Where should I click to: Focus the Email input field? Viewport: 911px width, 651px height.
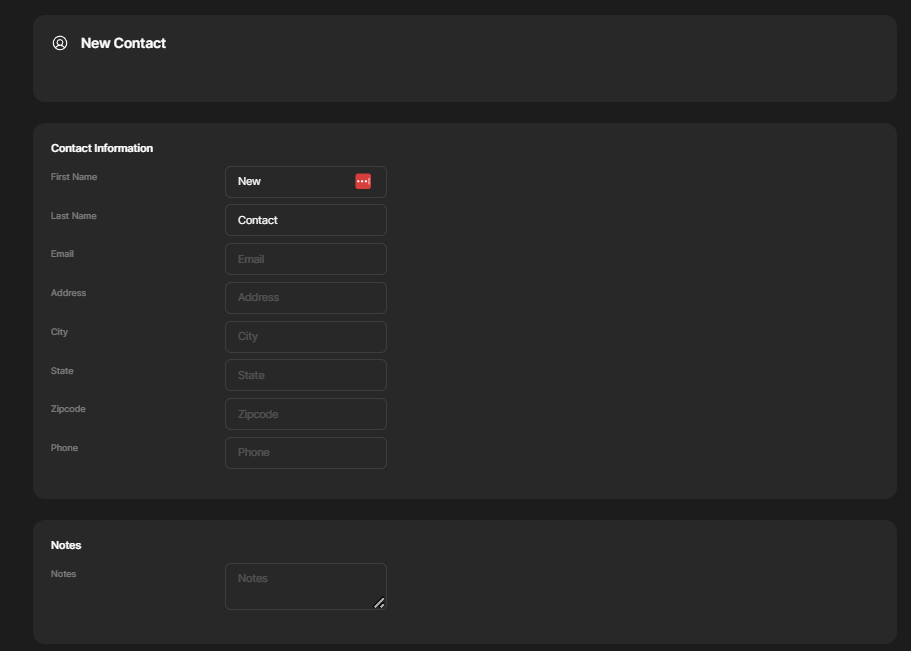click(x=306, y=259)
